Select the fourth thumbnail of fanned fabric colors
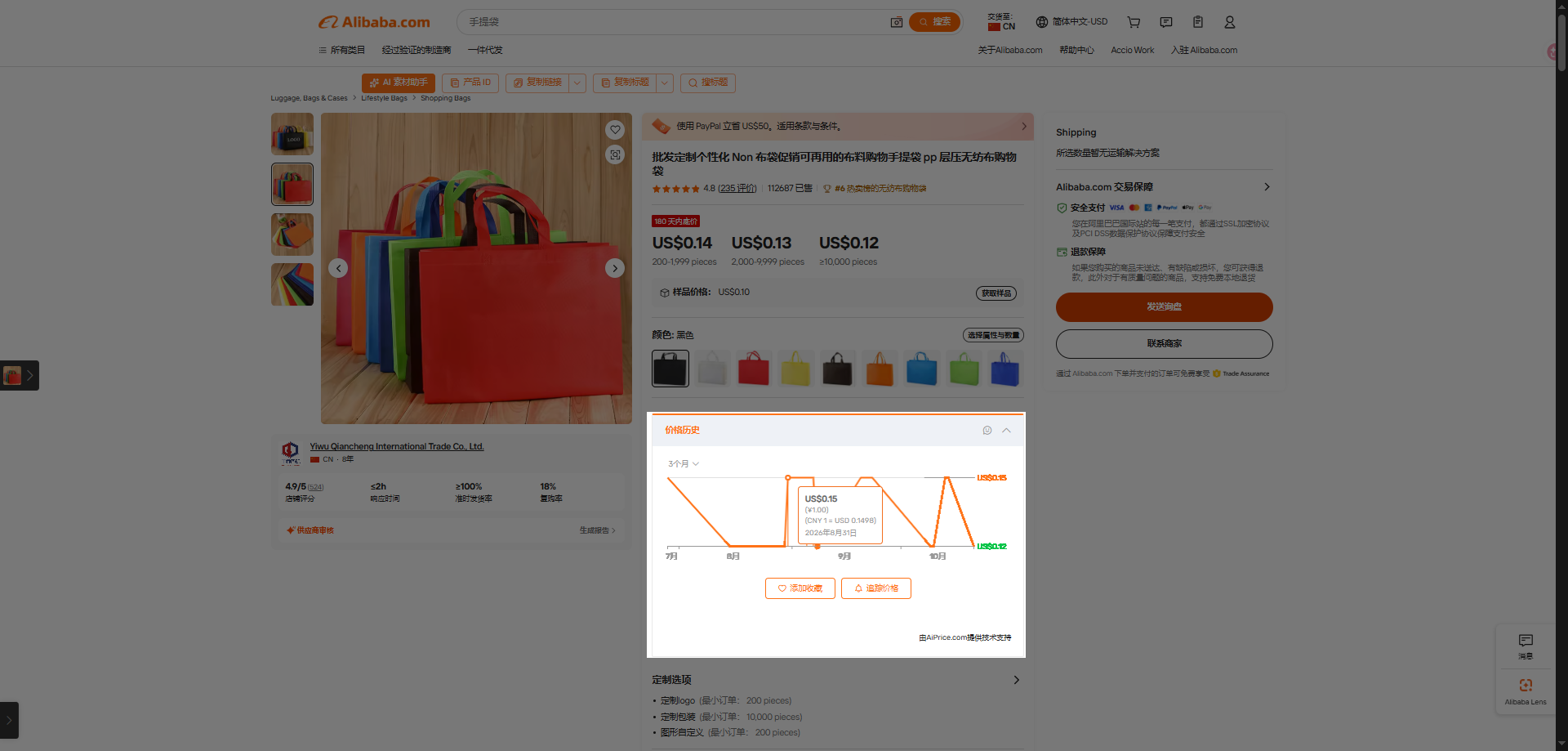 (x=292, y=284)
